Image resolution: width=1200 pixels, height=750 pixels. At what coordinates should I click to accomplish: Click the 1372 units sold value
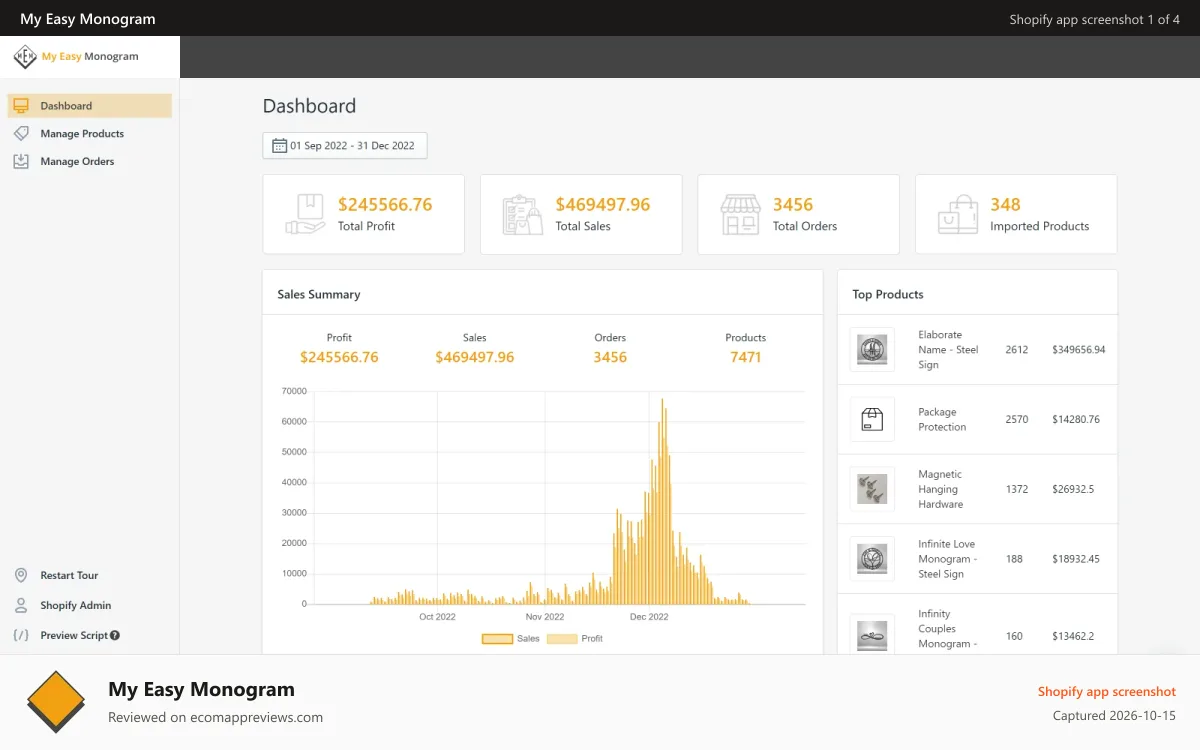point(1017,489)
